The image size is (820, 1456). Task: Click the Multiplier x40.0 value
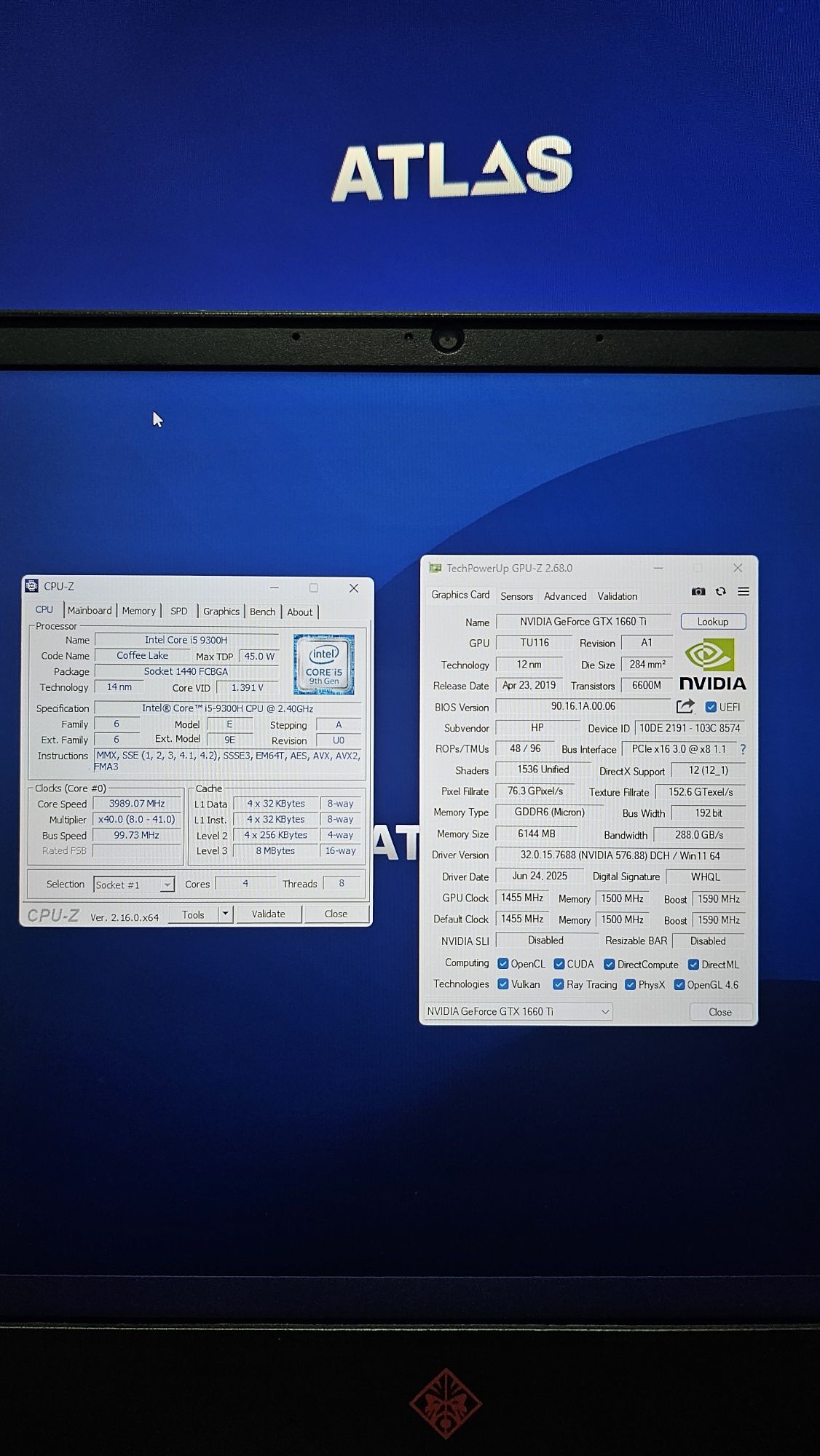(137, 820)
